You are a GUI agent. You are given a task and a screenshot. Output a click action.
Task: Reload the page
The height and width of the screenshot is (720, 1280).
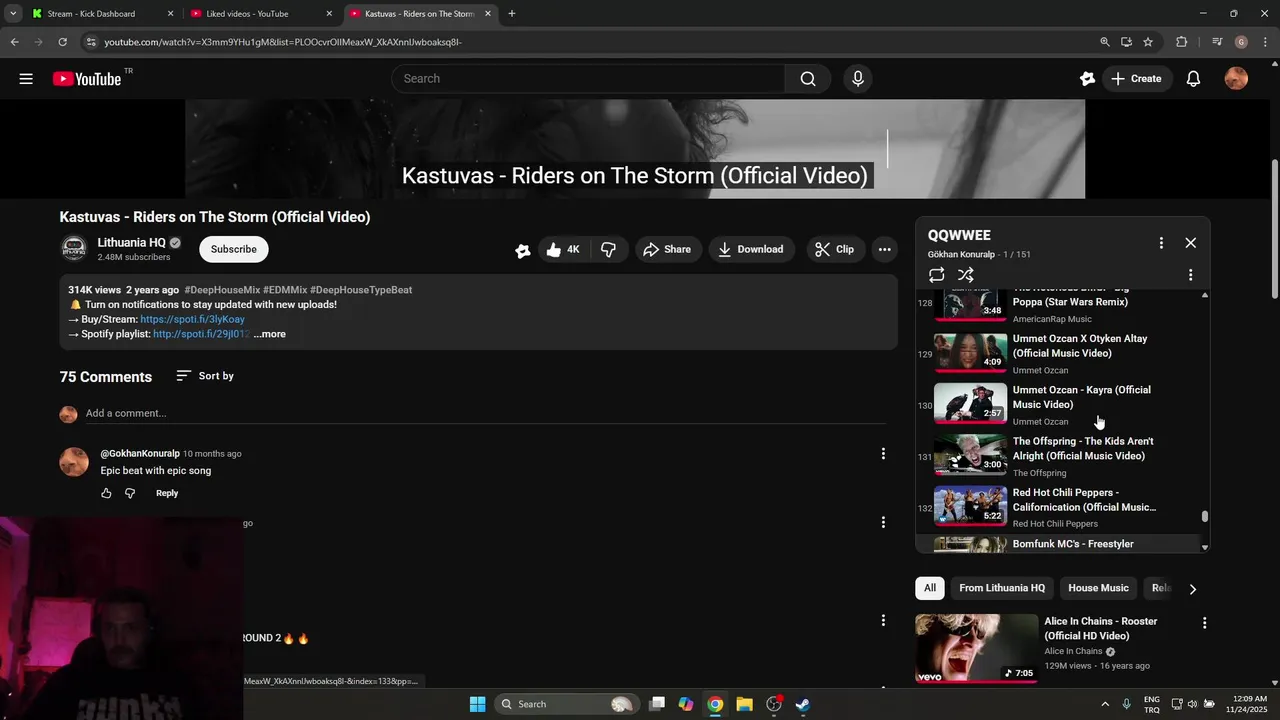point(62,42)
